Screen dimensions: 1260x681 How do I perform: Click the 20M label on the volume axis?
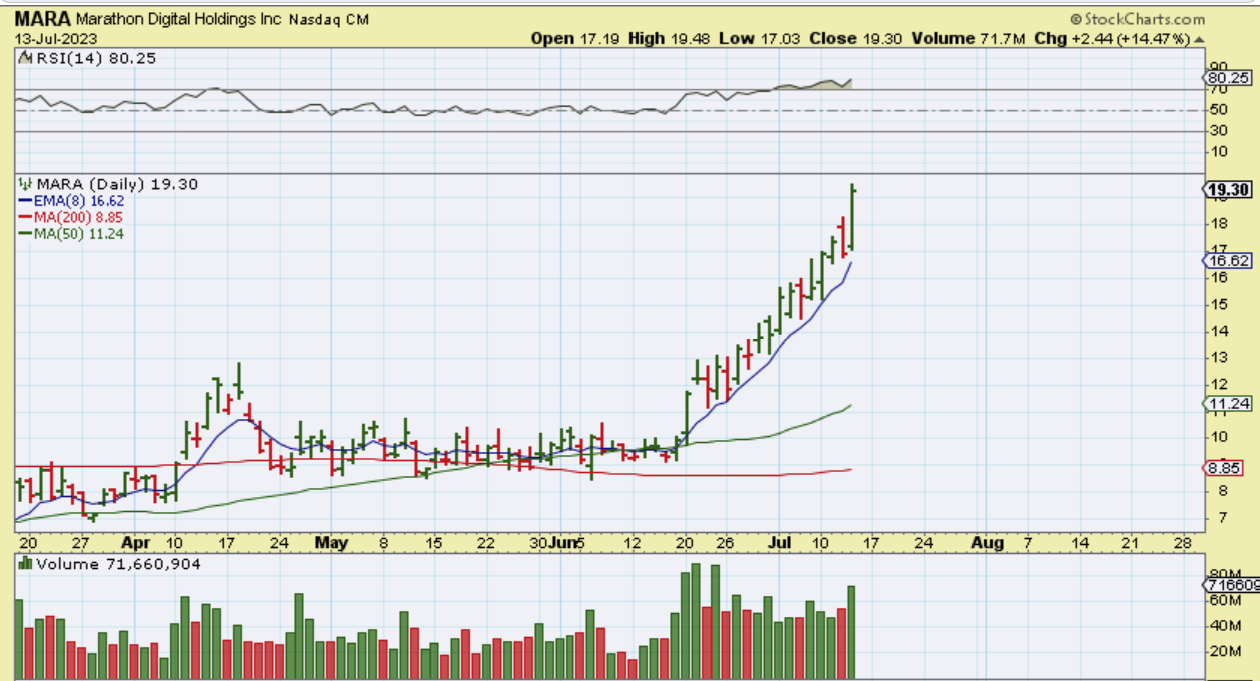point(1223,652)
